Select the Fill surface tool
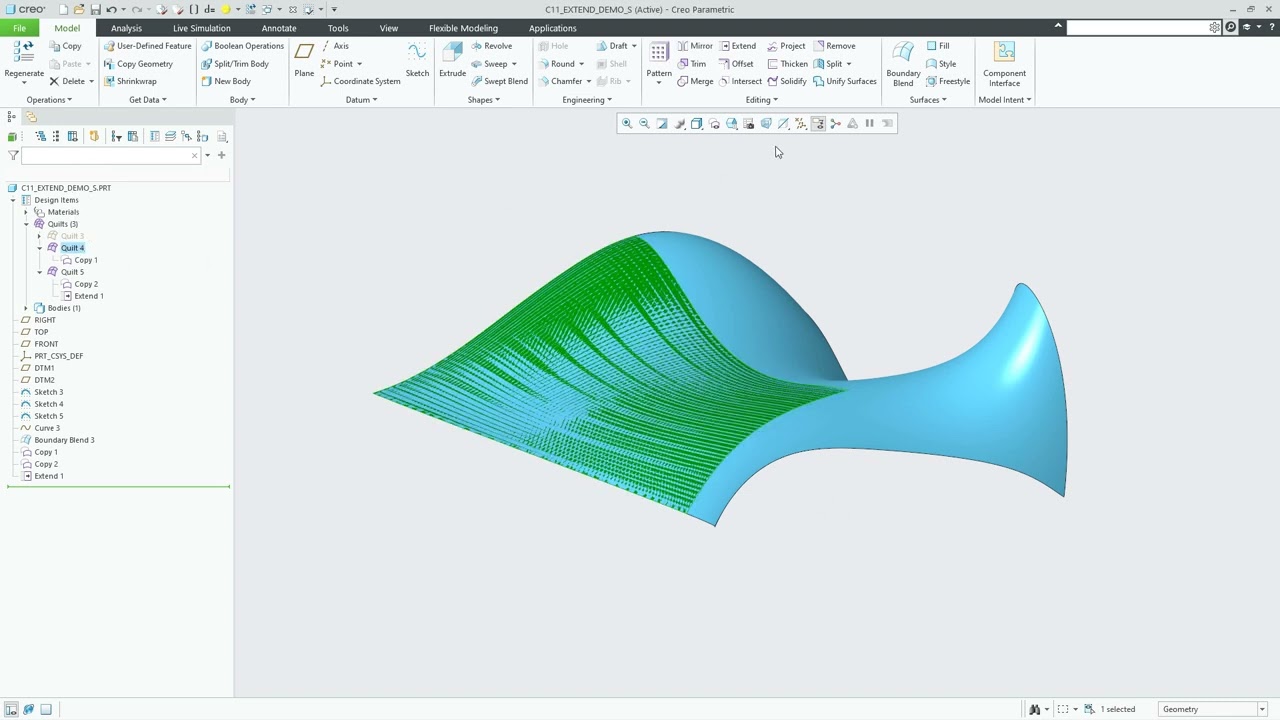Viewport: 1280px width, 720px height. tap(937, 46)
